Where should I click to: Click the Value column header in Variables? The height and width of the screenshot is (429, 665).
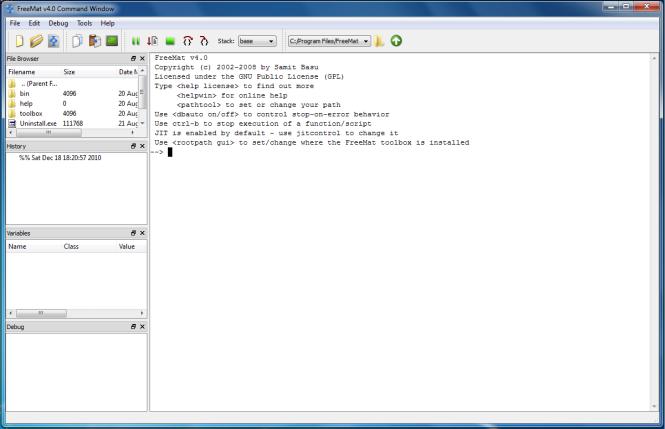(x=131, y=247)
